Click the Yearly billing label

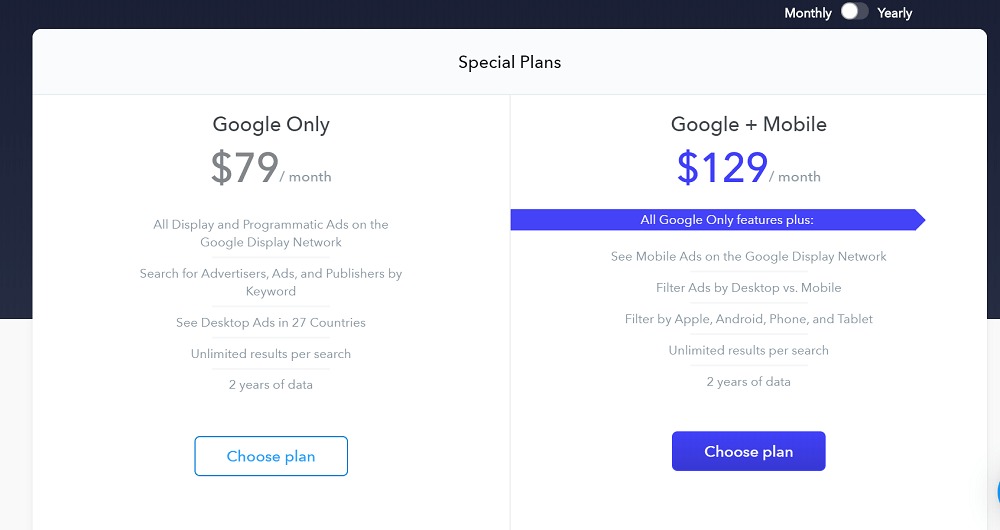pyautogui.click(x=894, y=13)
